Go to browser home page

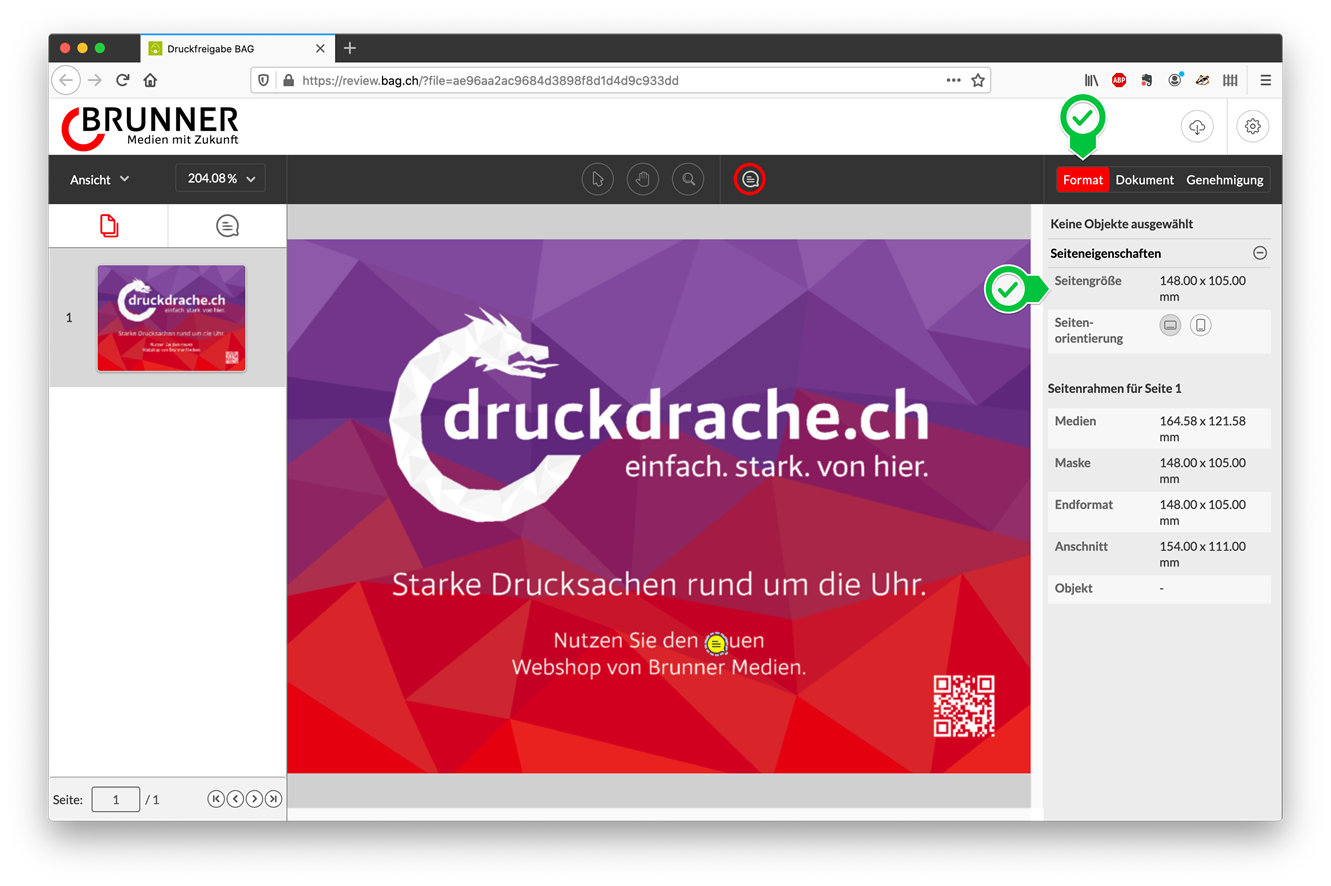tap(150, 80)
